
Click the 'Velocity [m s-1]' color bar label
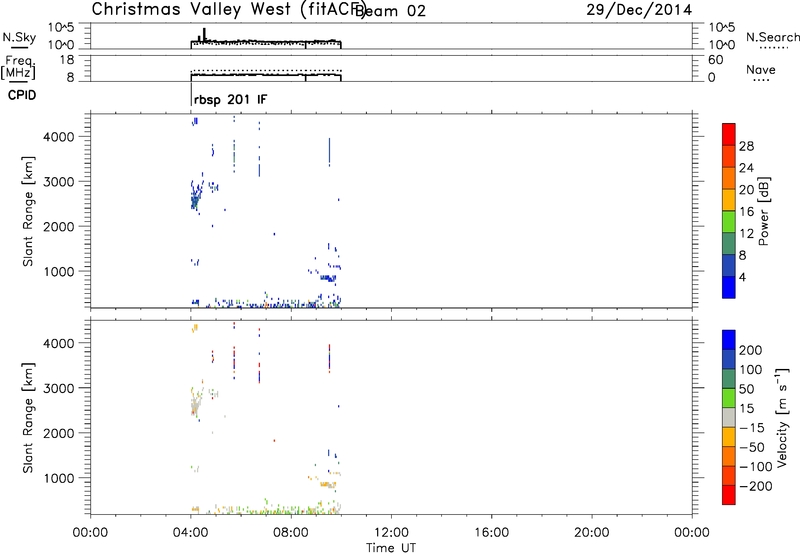pos(782,417)
